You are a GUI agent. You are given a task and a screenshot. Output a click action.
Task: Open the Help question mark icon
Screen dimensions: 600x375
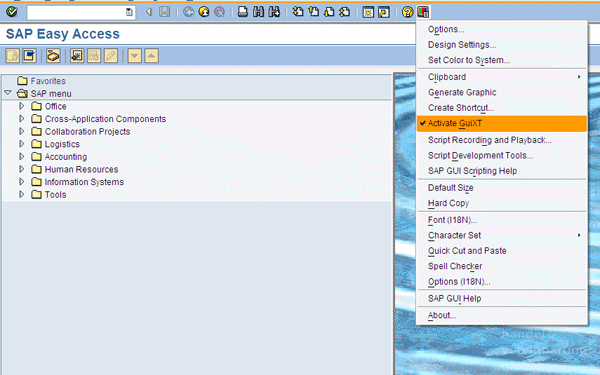[x=408, y=12]
